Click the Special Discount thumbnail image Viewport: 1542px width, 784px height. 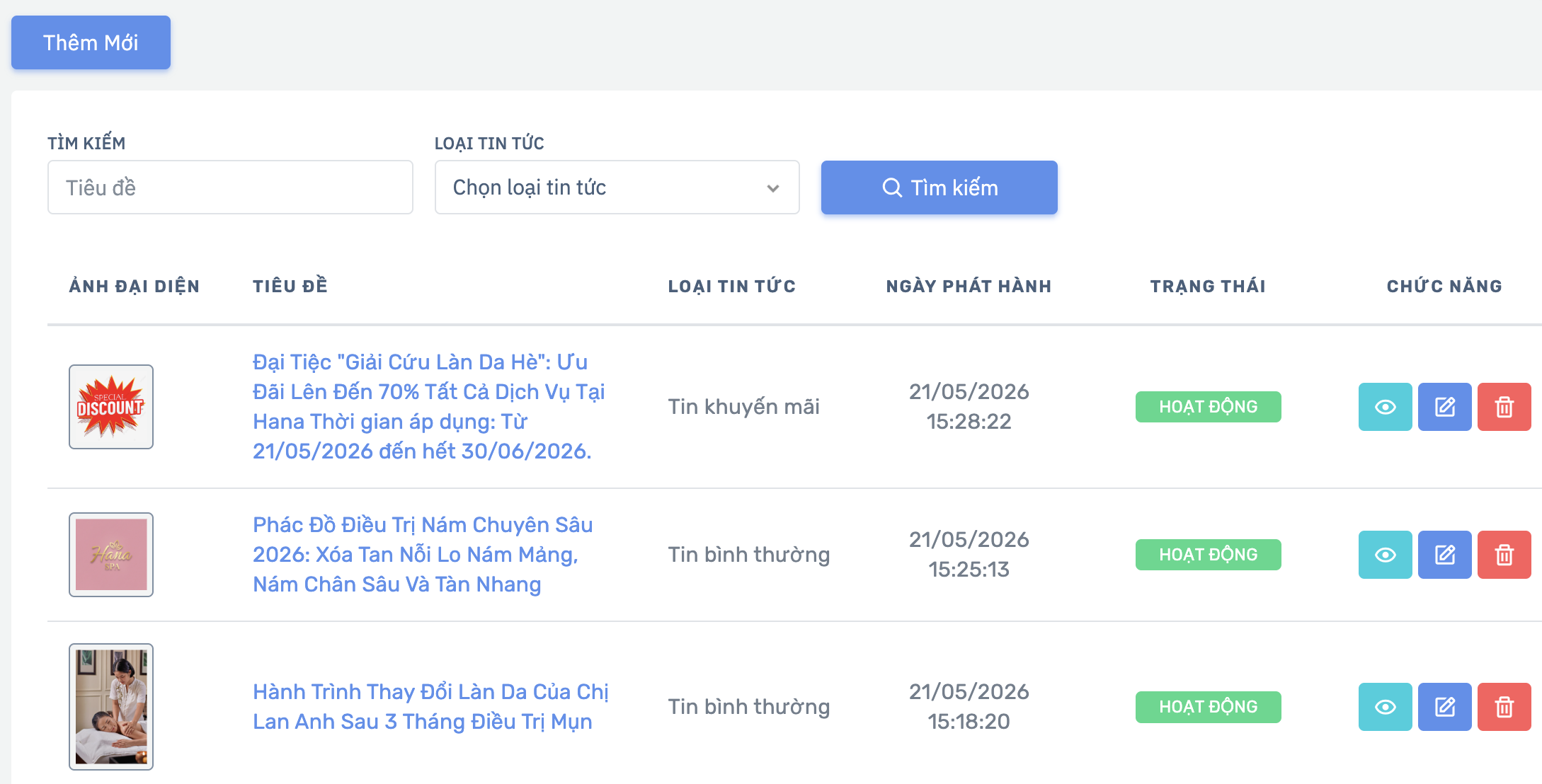111,407
